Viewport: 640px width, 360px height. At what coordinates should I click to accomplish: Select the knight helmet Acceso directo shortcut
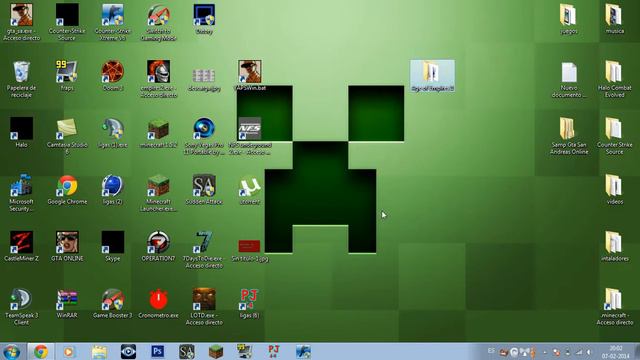tap(158, 79)
